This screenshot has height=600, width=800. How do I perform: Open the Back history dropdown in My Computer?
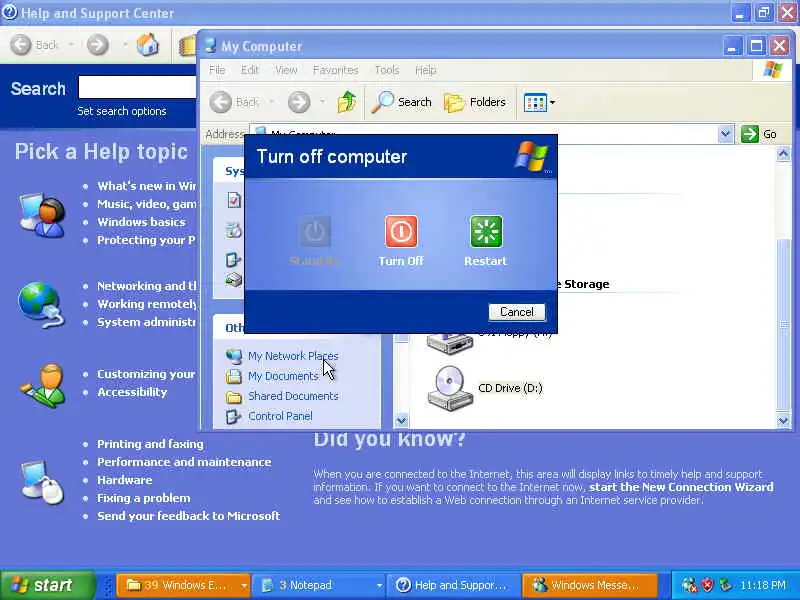click(272, 102)
